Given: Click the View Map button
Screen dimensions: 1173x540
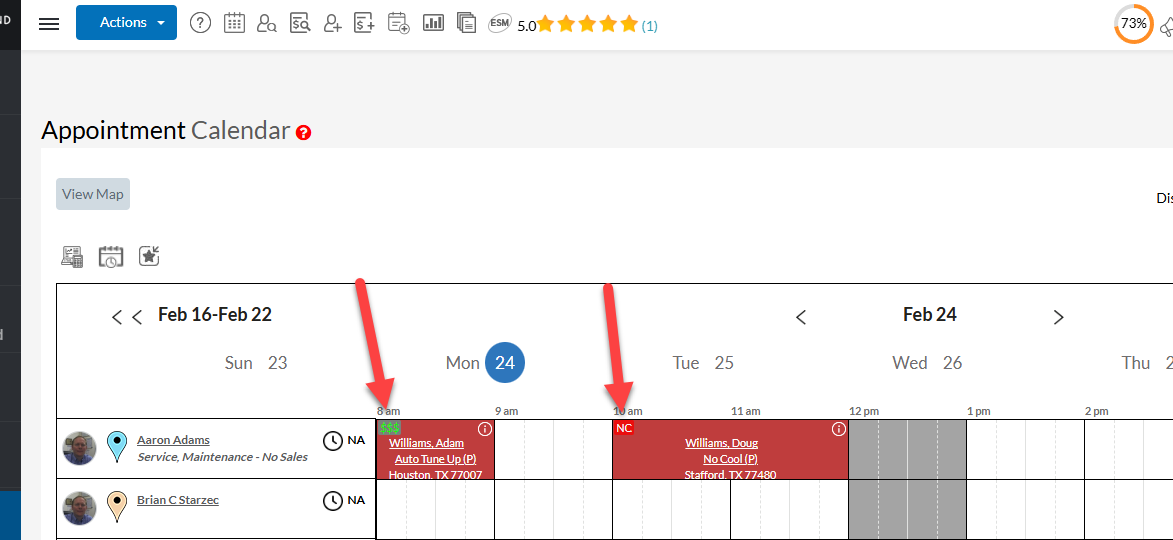Looking at the screenshot, I should pyautogui.click(x=93, y=194).
